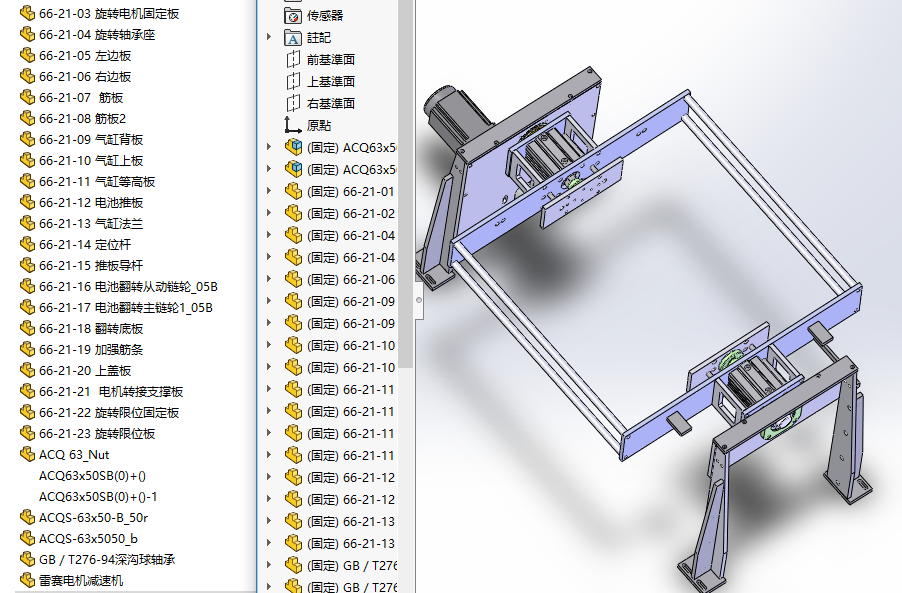Expand the first (固定) 66-21-12 component
The height and width of the screenshot is (593, 902).
coord(269,477)
